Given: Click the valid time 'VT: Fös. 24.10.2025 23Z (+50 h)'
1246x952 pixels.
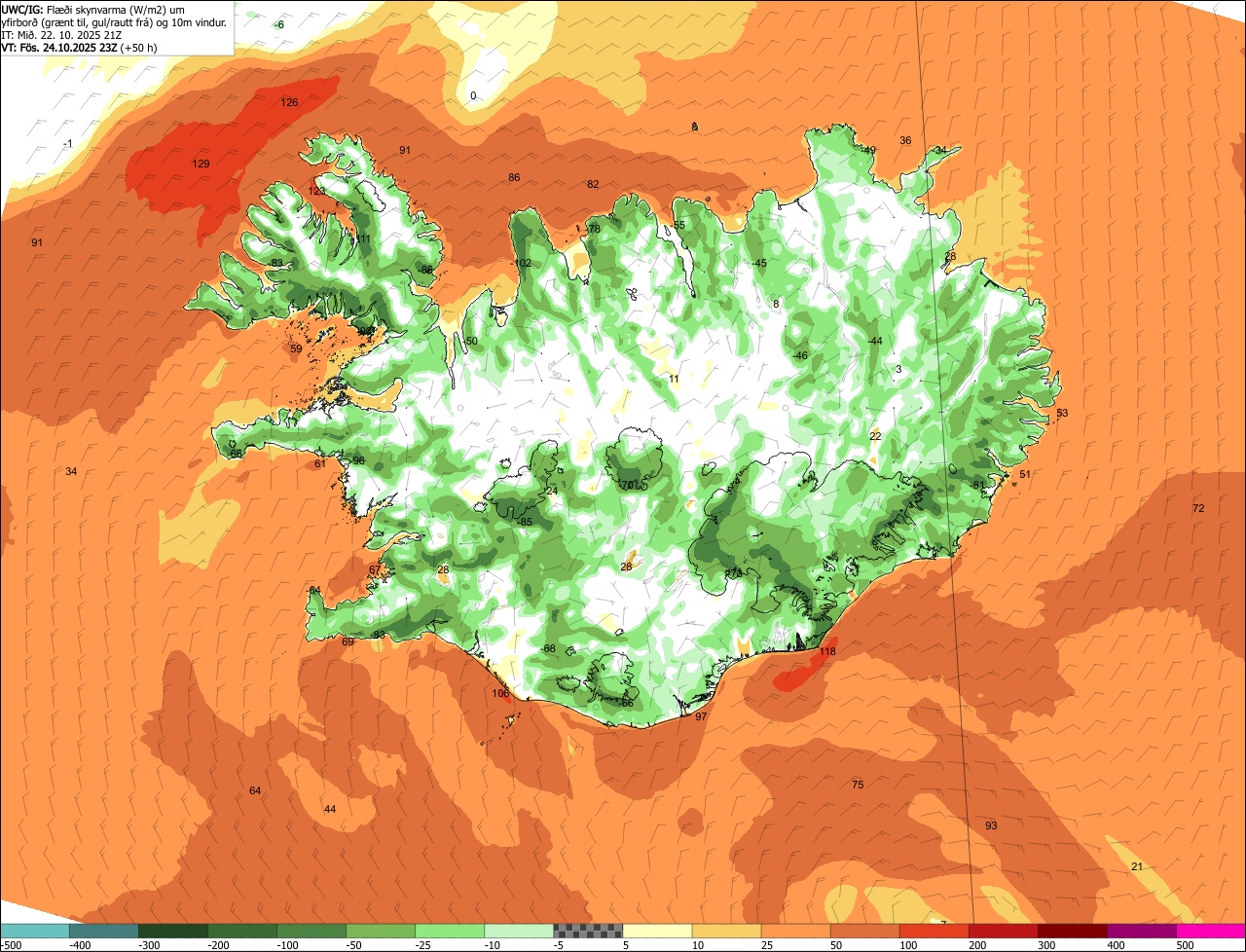Looking at the screenshot, I should [80, 47].
